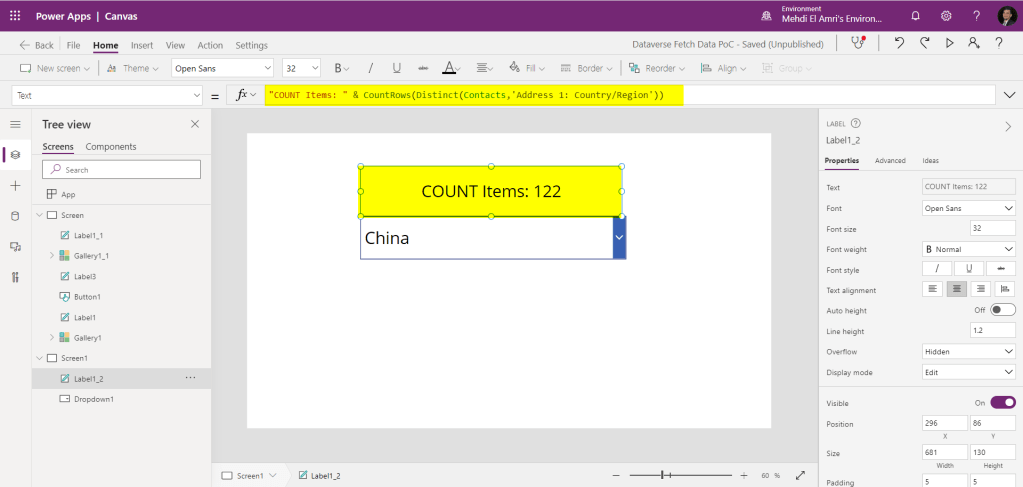This screenshot has height=487, width=1023.
Task: Turn off the Visible toggle
Action: click(x=1002, y=402)
